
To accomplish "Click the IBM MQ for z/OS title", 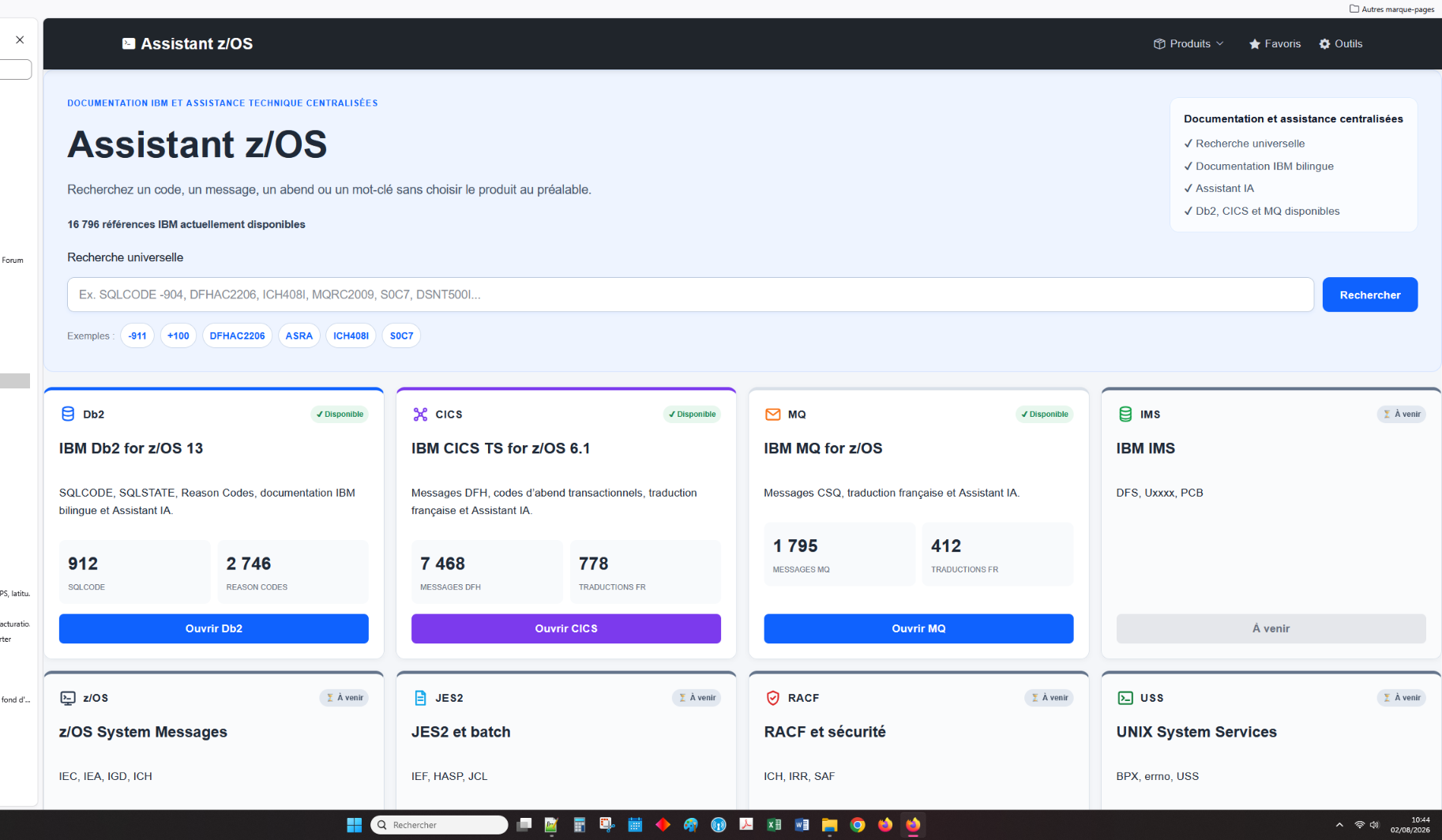I will coord(823,448).
